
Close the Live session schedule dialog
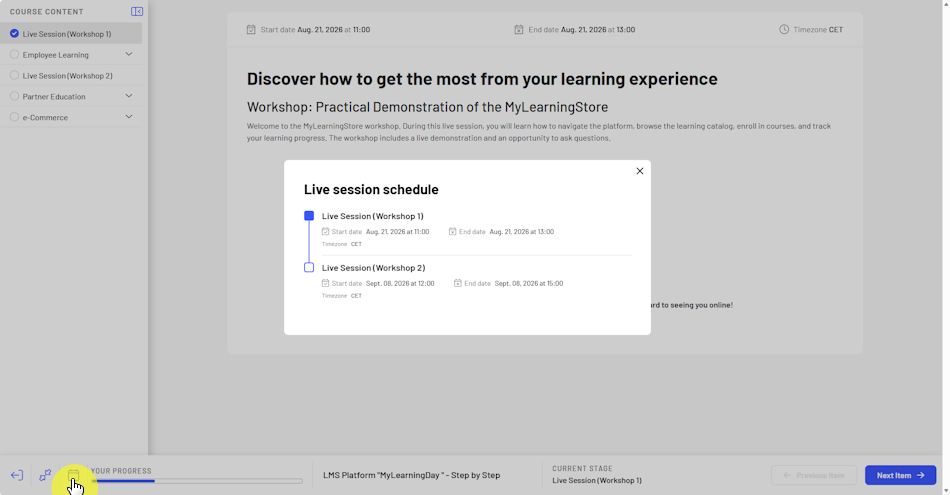640,171
